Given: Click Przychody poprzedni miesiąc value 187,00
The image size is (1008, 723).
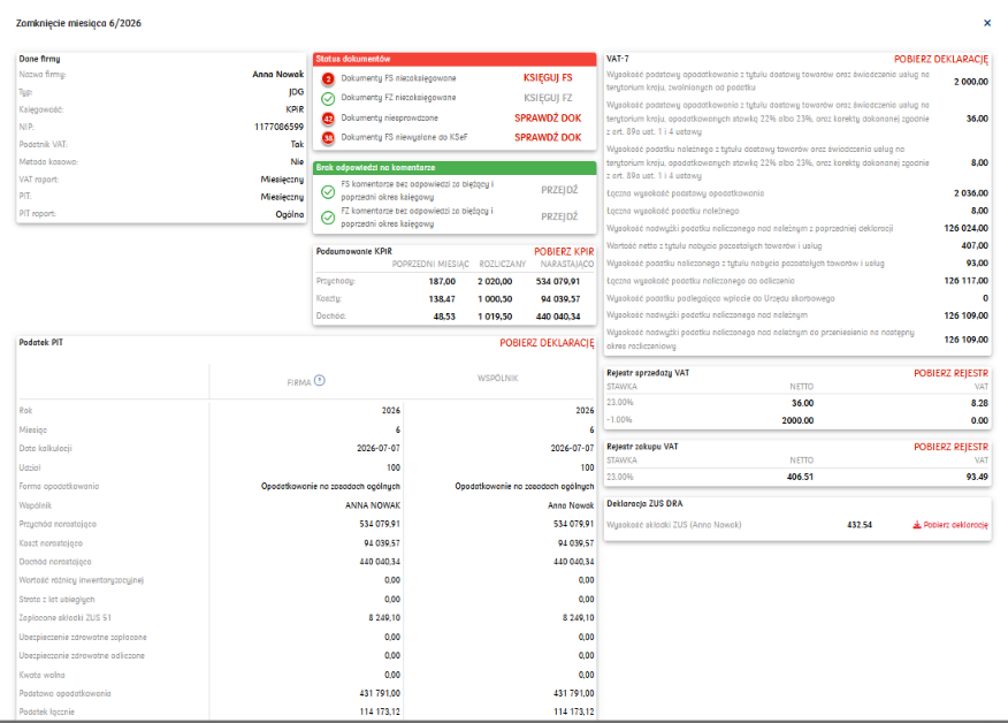Looking at the screenshot, I should coord(442,281).
